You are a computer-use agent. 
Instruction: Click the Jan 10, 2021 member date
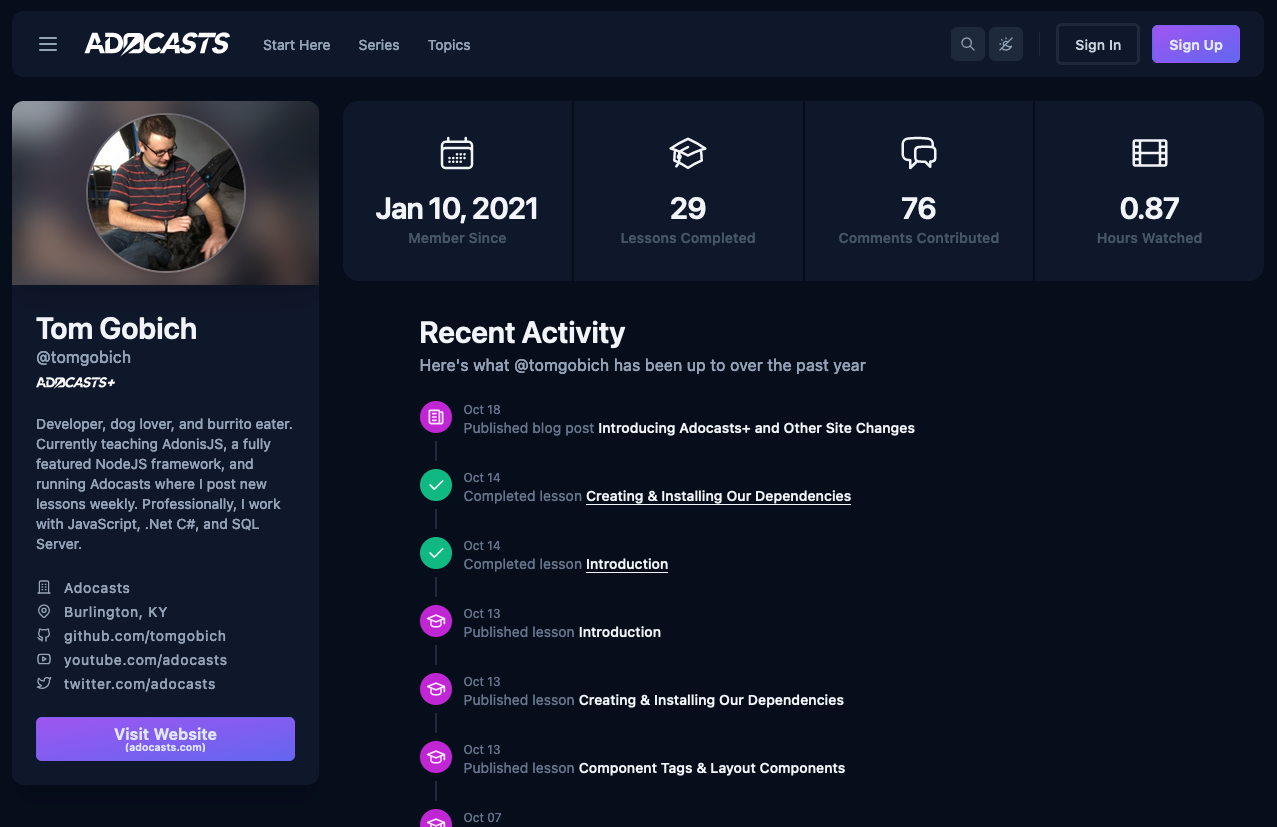[x=457, y=208]
